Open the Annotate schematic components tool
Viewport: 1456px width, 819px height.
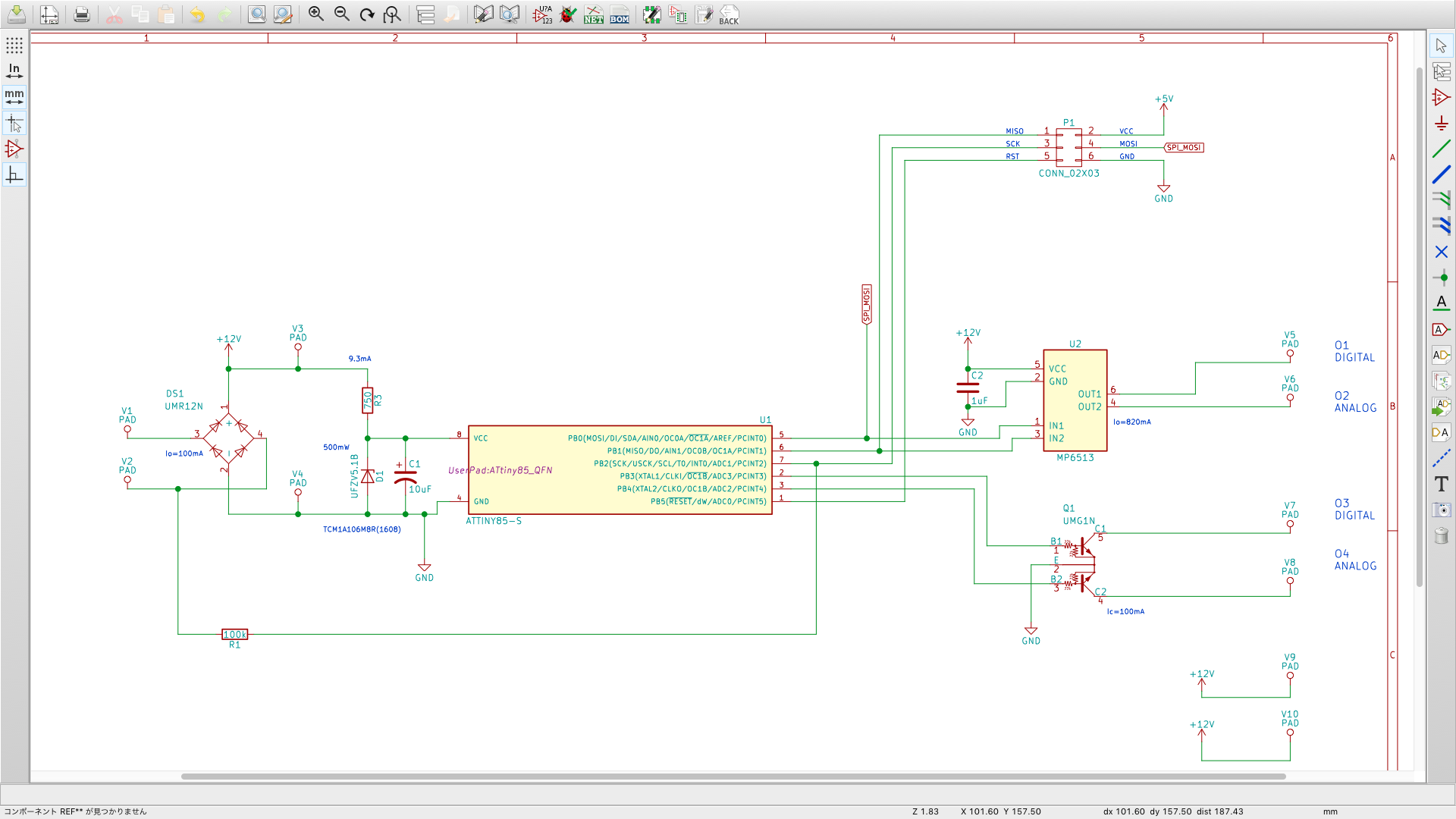542,14
